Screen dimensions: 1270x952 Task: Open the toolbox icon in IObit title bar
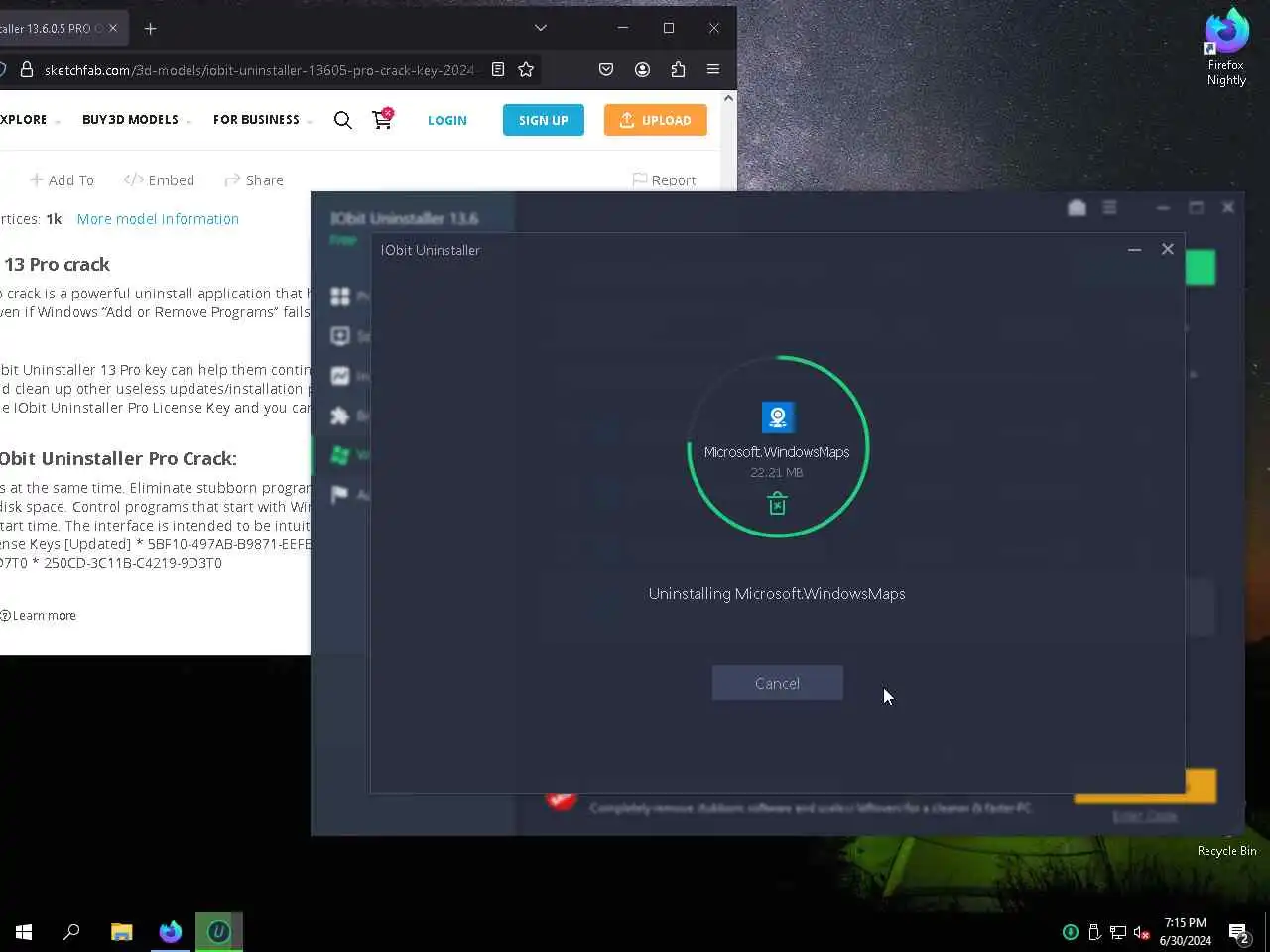[x=1077, y=207]
